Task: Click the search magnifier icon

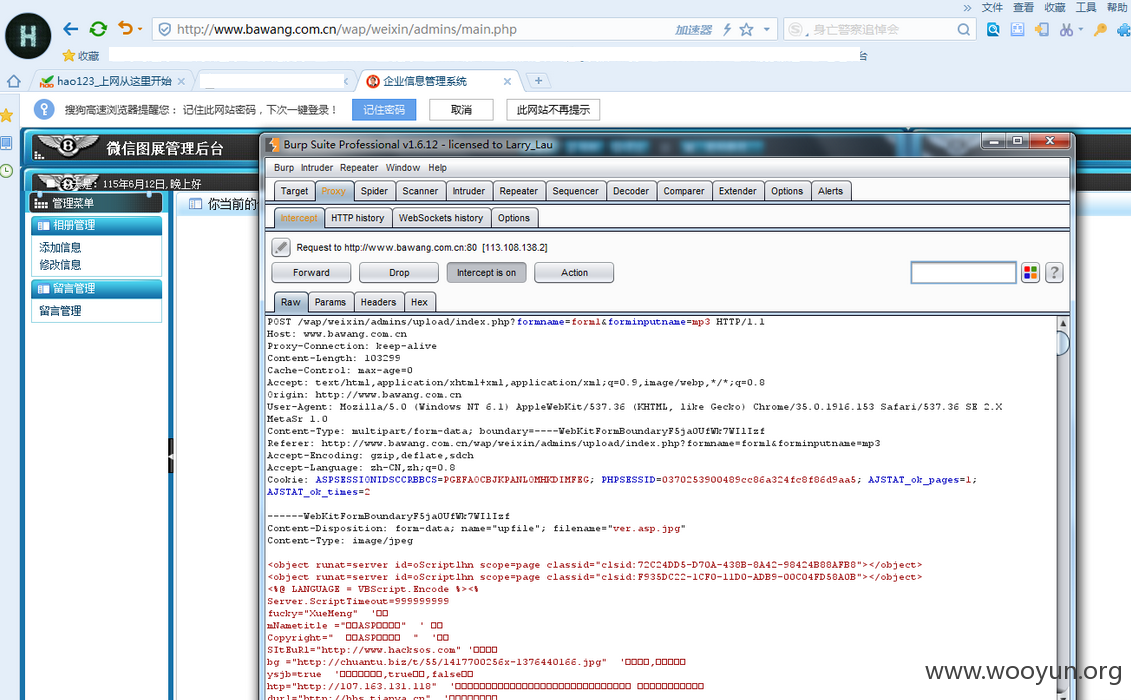Action: click(x=964, y=30)
